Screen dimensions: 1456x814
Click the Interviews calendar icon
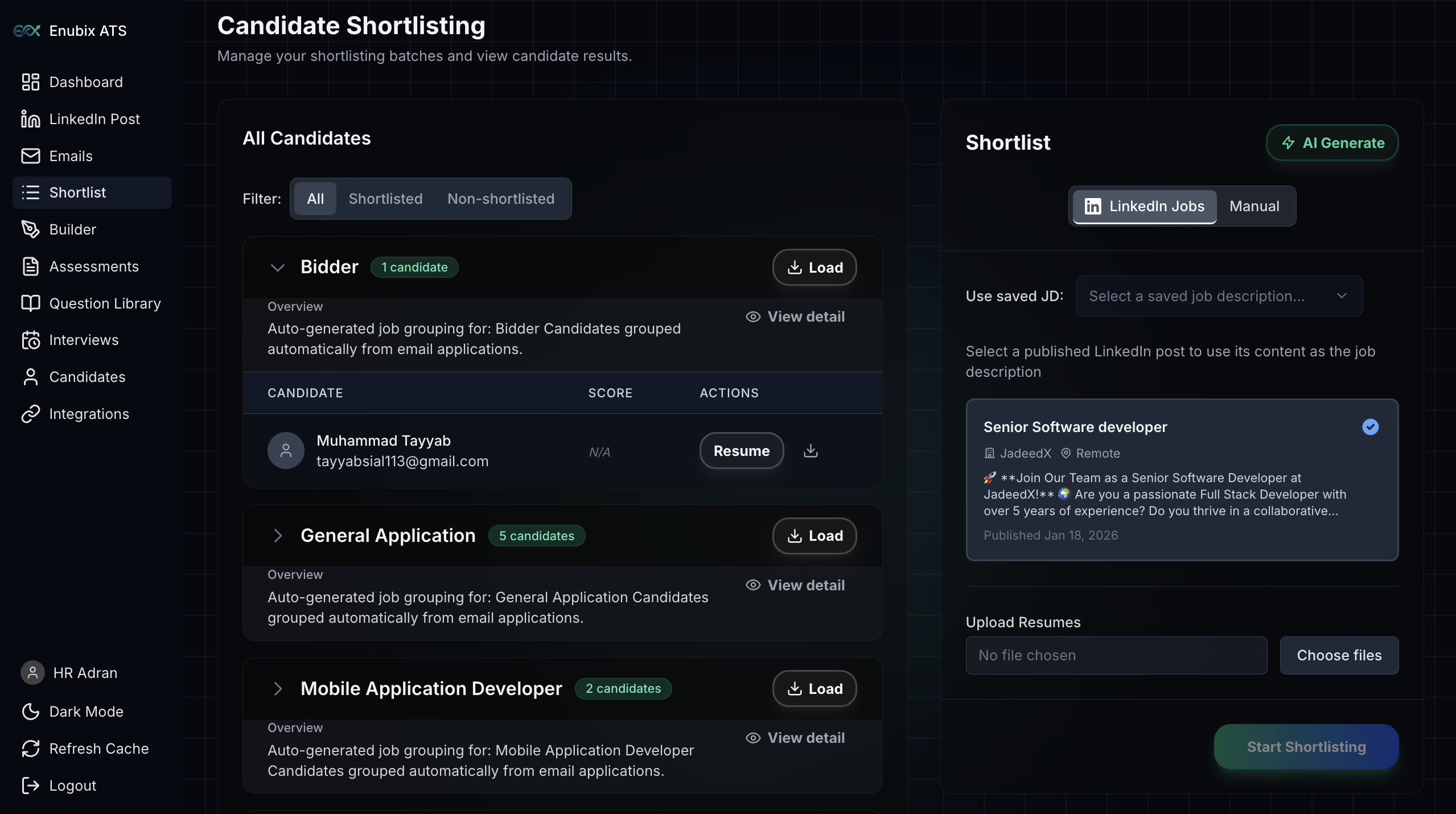tap(30, 340)
